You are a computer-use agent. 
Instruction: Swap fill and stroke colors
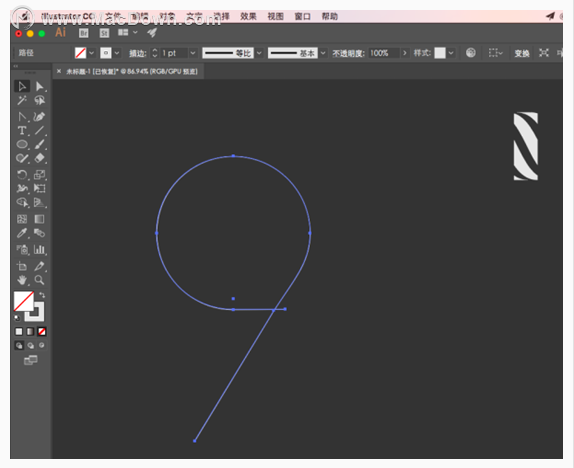42,295
